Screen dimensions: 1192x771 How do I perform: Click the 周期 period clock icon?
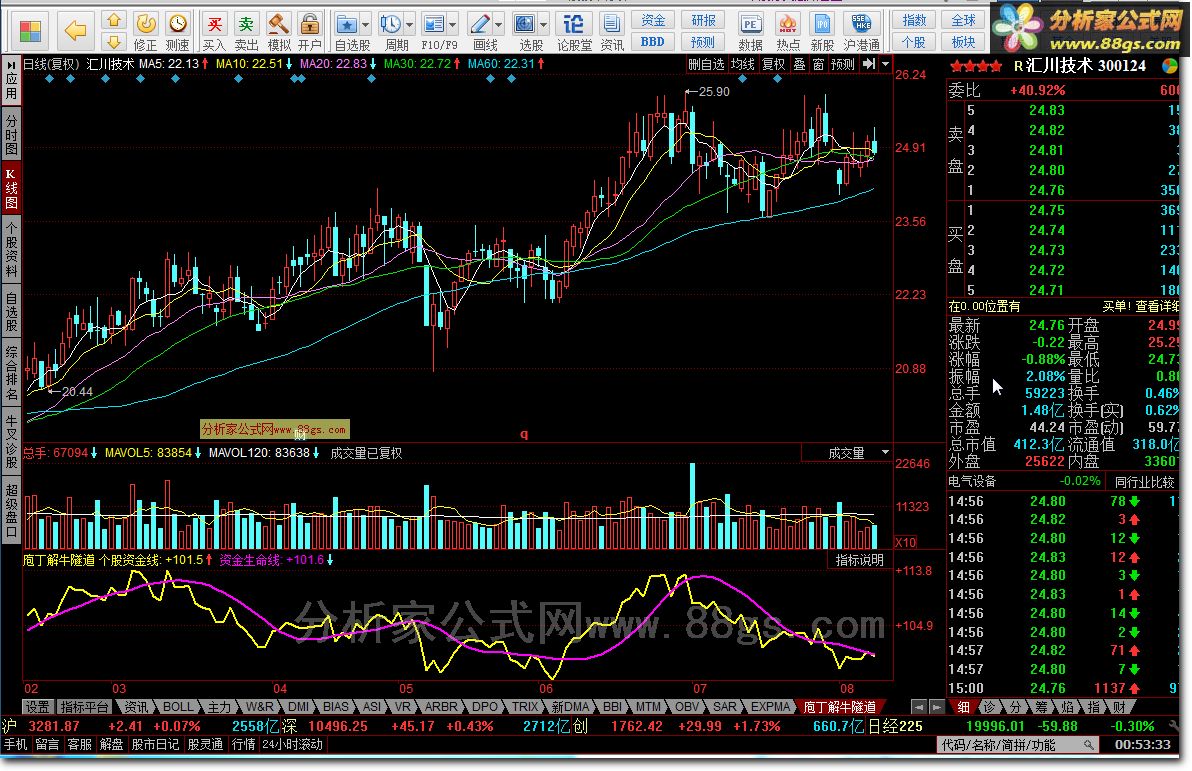(x=392, y=32)
